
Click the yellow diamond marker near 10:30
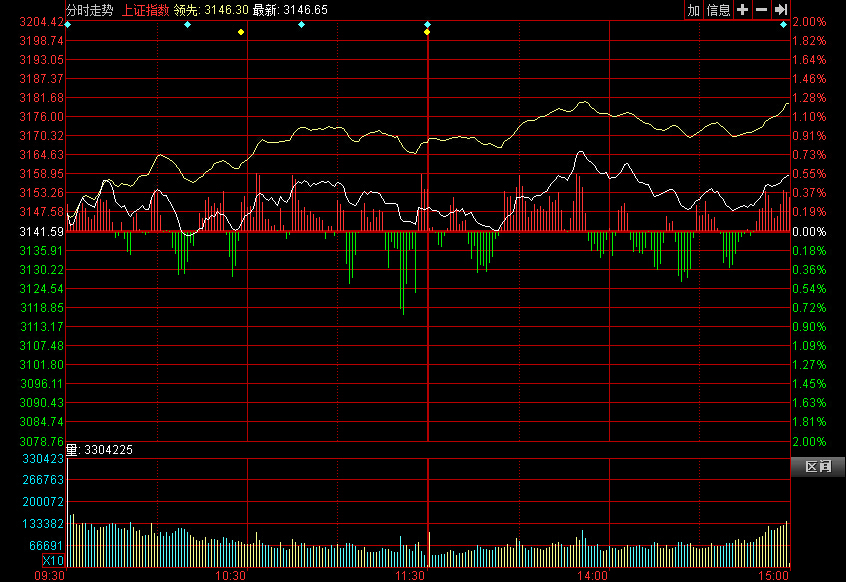point(241,32)
